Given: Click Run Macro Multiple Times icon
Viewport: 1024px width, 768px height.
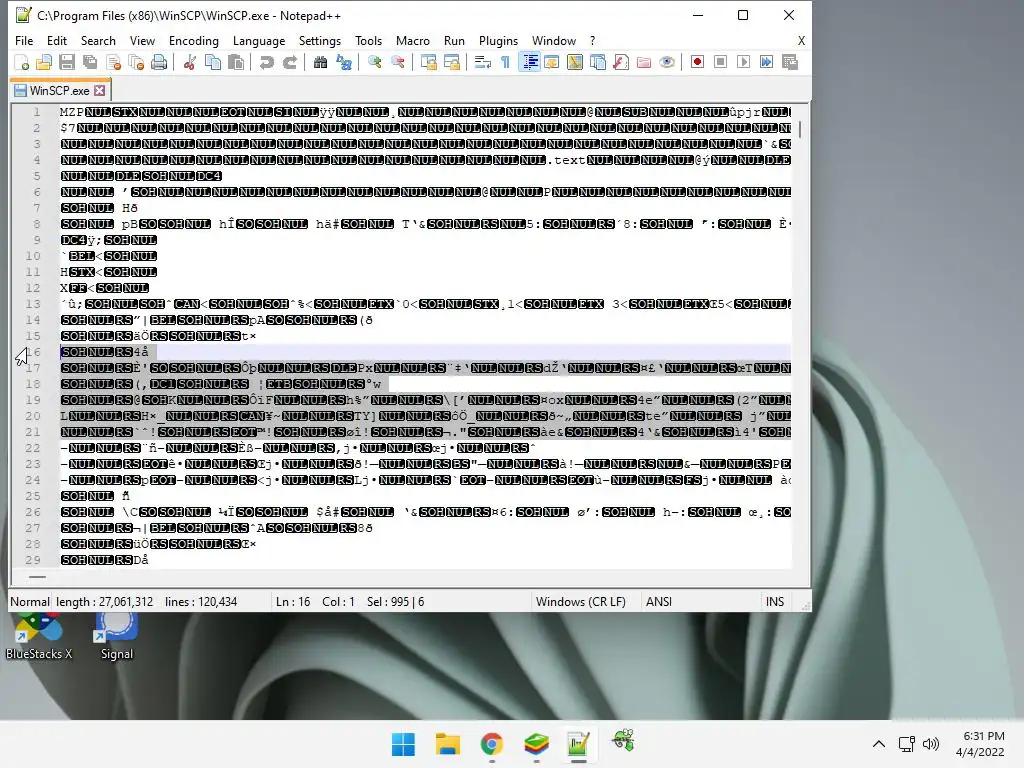Looking at the screenshot, I should [767, 63].
